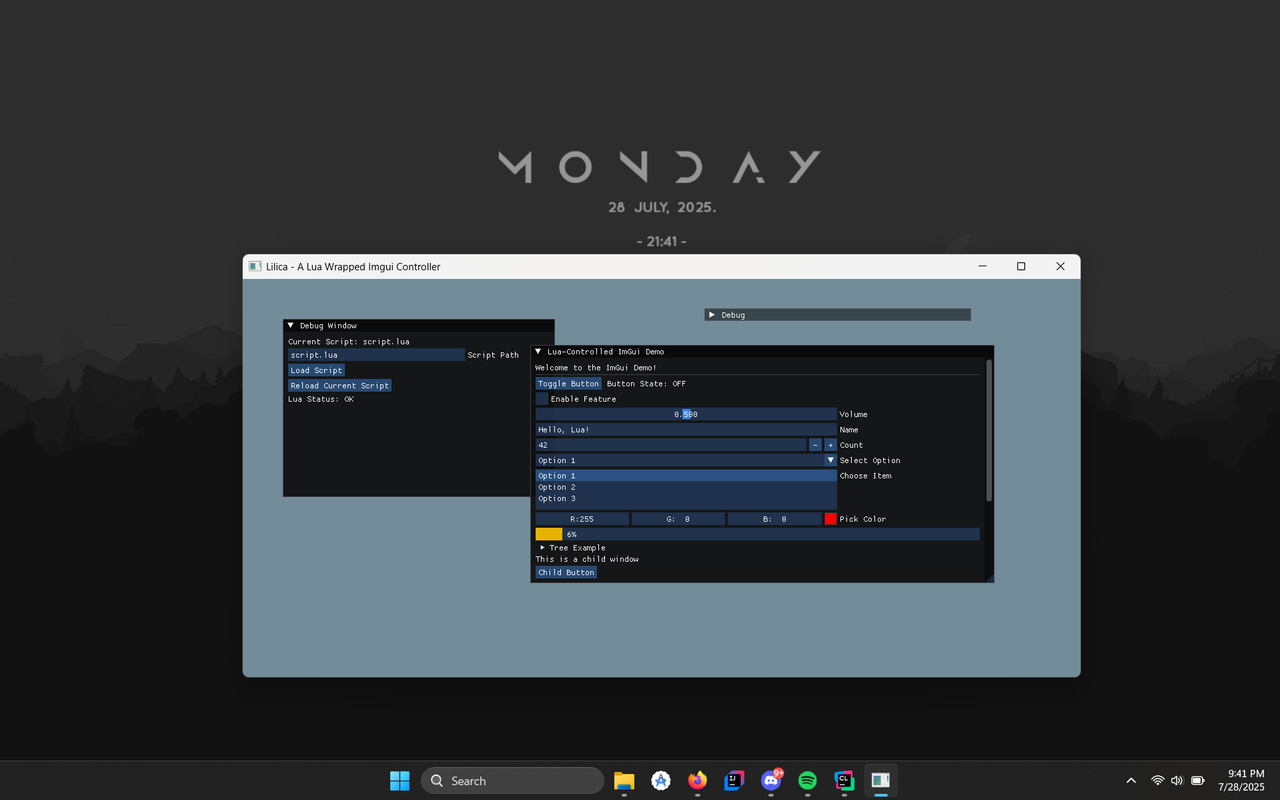Viewport: 1280px width, 800px height.
Task: Open the Wi-Fi network tray icon
Action: click(x=1157, y=781)
